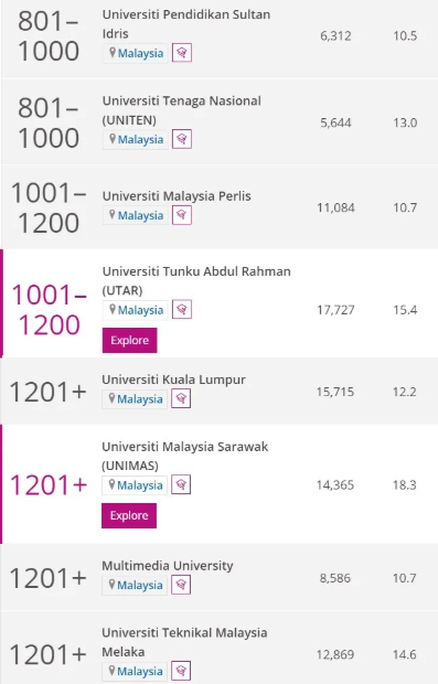Click Malaysia location tag under Universiti Kuala Lumpur
The image size is (438, 684).
pyautogui.click(x=135, y=399)
